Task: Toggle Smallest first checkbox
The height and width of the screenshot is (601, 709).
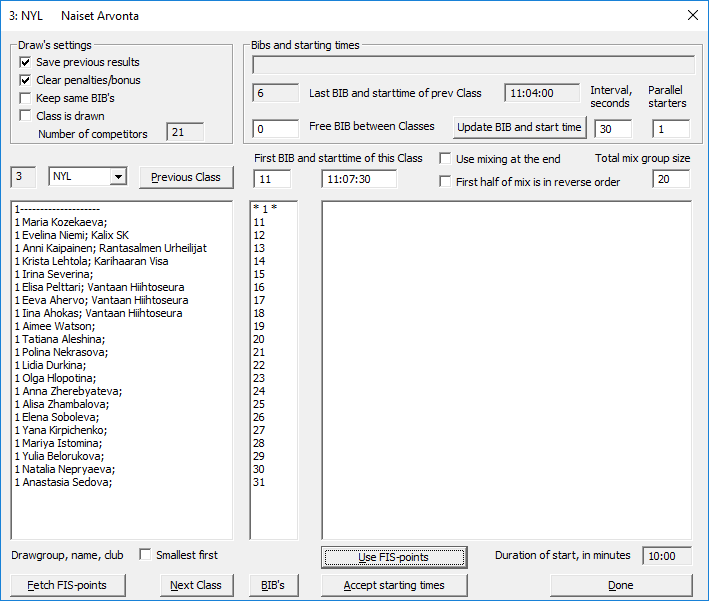Action: coord(146,555)
